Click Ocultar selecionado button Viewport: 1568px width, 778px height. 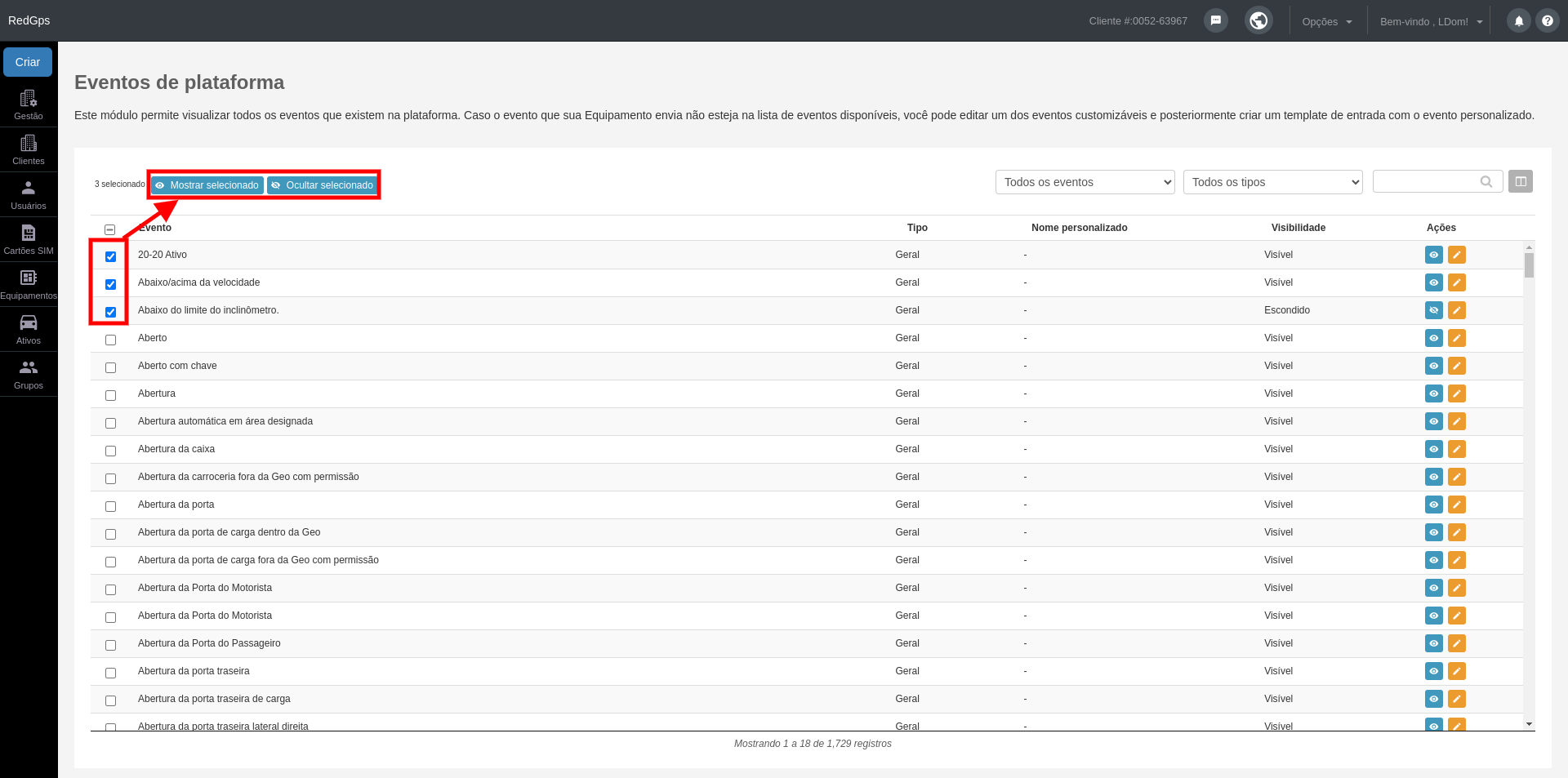tap(322, 185)
